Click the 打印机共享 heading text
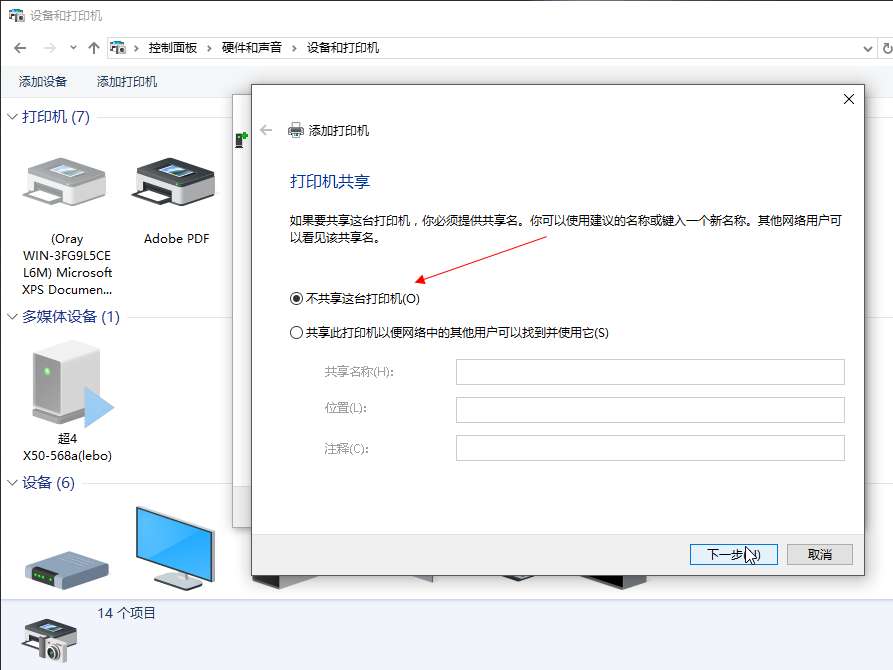Viewport: 893px width, 670px height. [x=330, y=182]
